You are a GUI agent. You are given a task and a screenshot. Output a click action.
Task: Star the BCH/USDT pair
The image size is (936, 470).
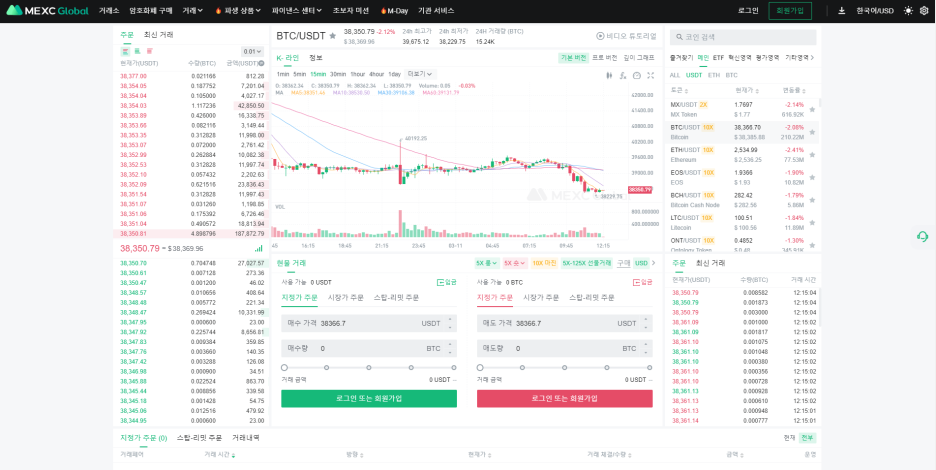tap(812, 200)
